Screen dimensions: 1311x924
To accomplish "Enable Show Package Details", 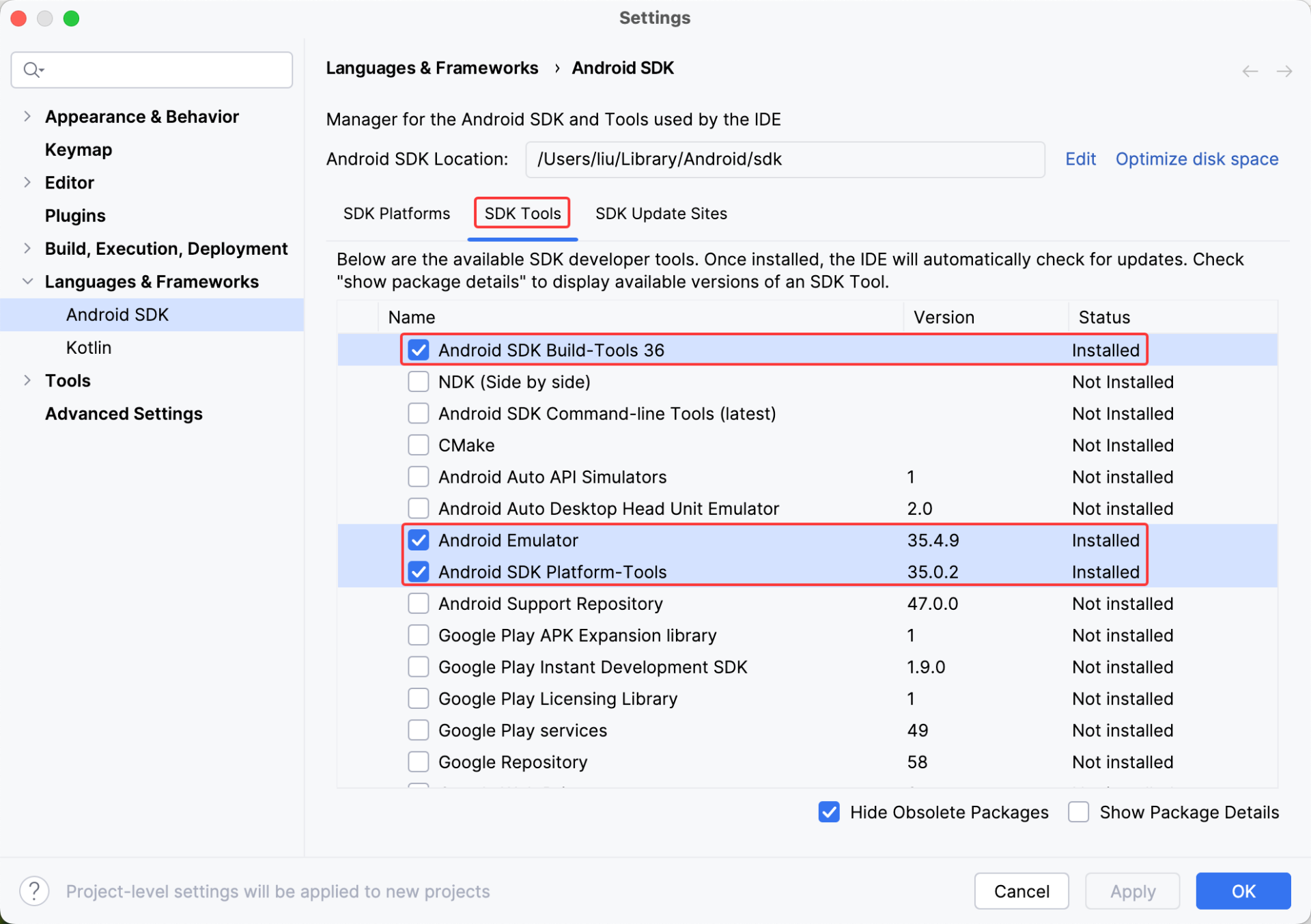I will coord(1078,812).
